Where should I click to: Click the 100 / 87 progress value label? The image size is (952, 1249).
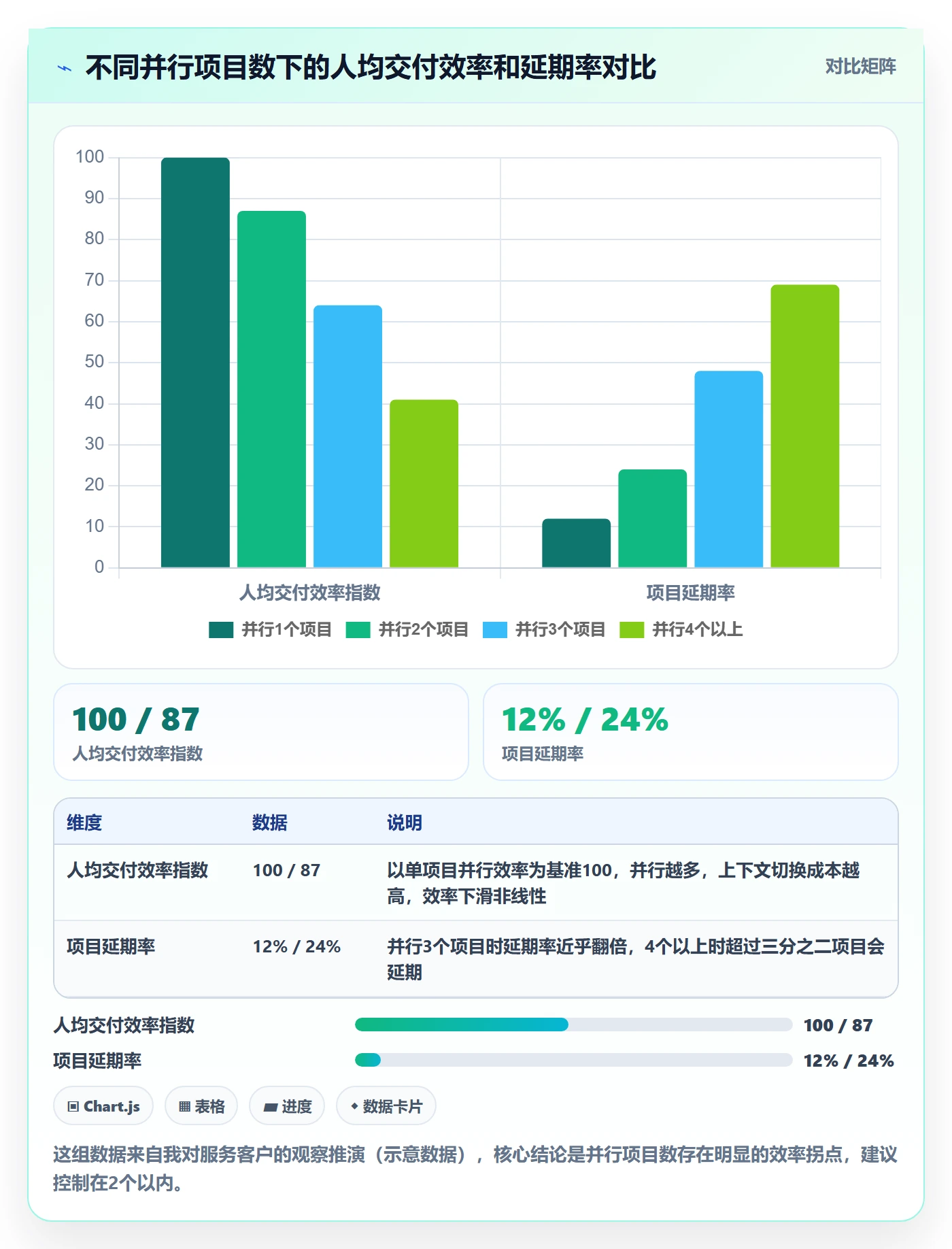click(838, 1025)
